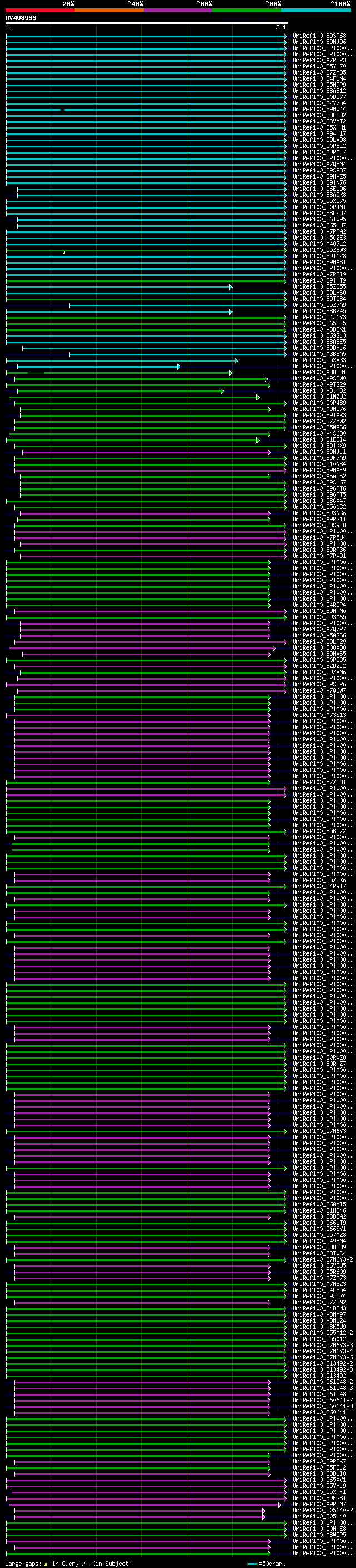Select the UniRef100_Q13492 label

click(x=319, y=1375)
